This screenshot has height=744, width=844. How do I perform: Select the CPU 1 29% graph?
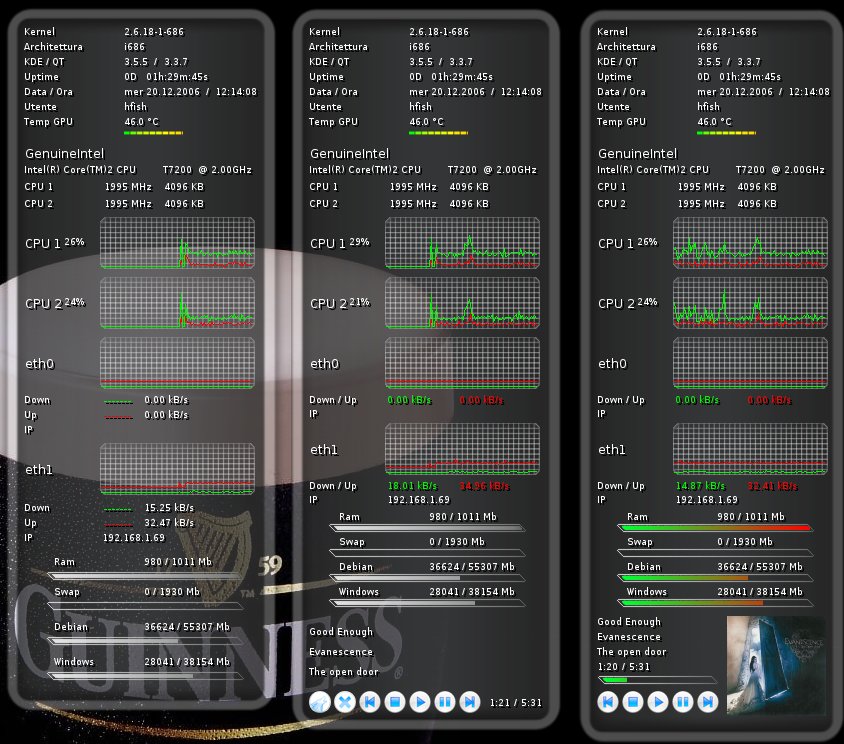click(462, 243)
